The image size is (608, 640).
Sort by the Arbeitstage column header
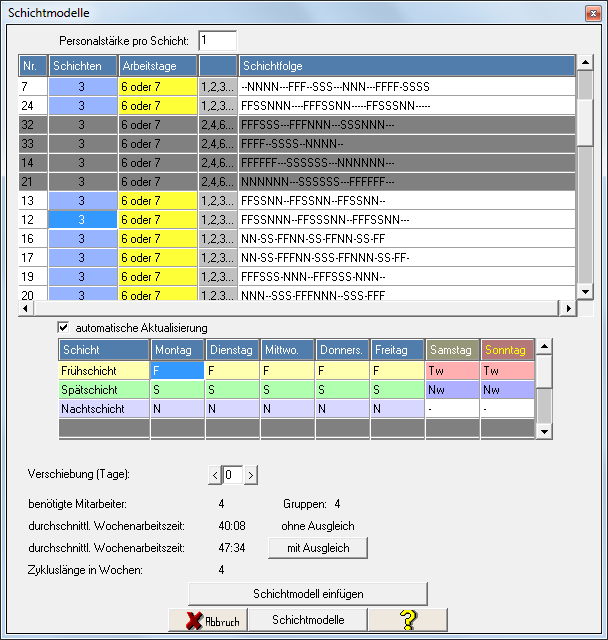pos(158,66)
